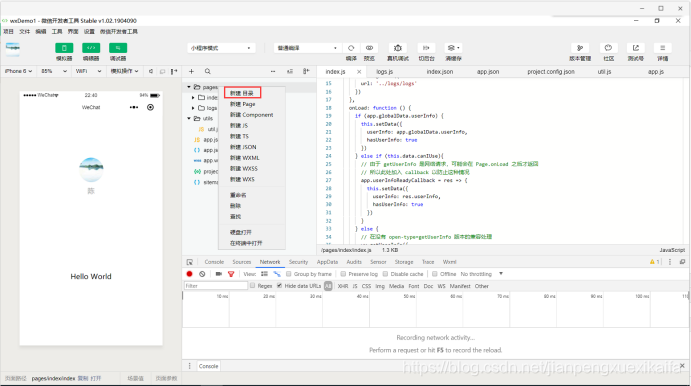Switch to project.config.json editor tab
Image resolution: width=691 pixels, height=386 pixels.
[x=551, y=71]
